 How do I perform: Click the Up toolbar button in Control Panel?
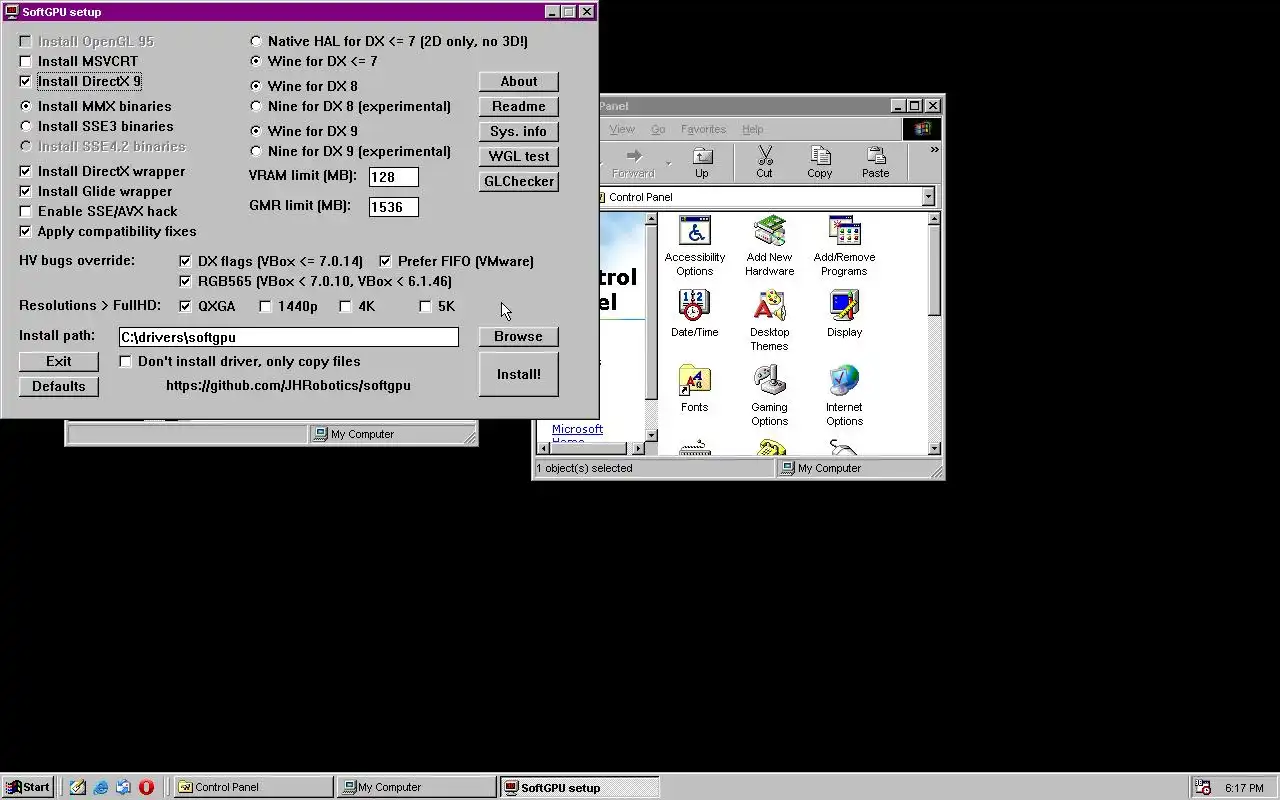(x=702, y=163)
